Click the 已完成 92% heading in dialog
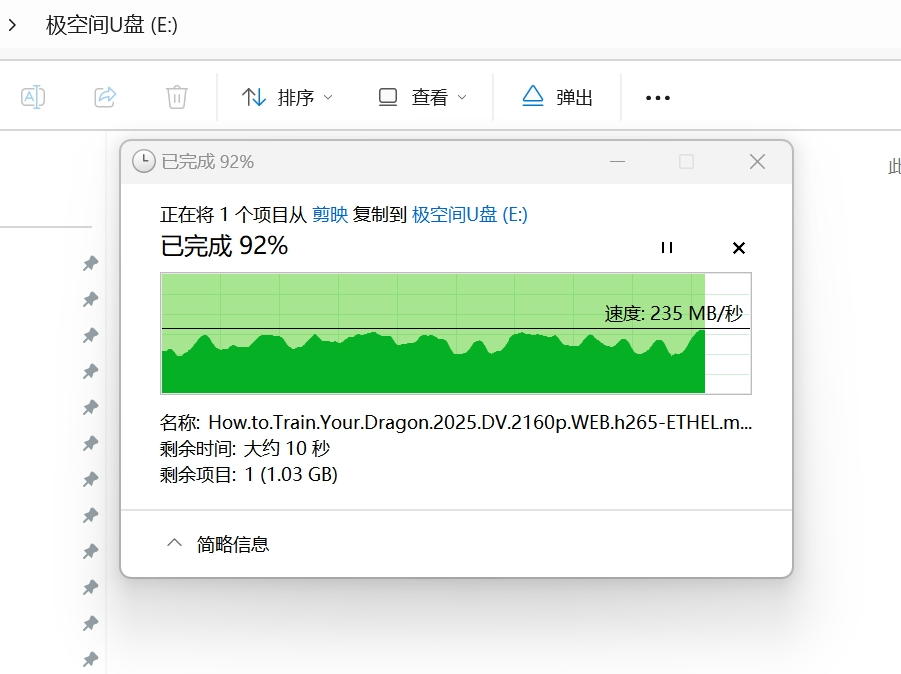This screenshot has width=901, height=674. point(224,246)
